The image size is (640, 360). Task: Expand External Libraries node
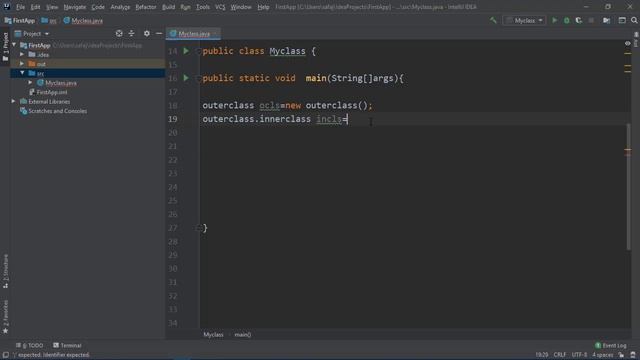[x=13, y=101]
